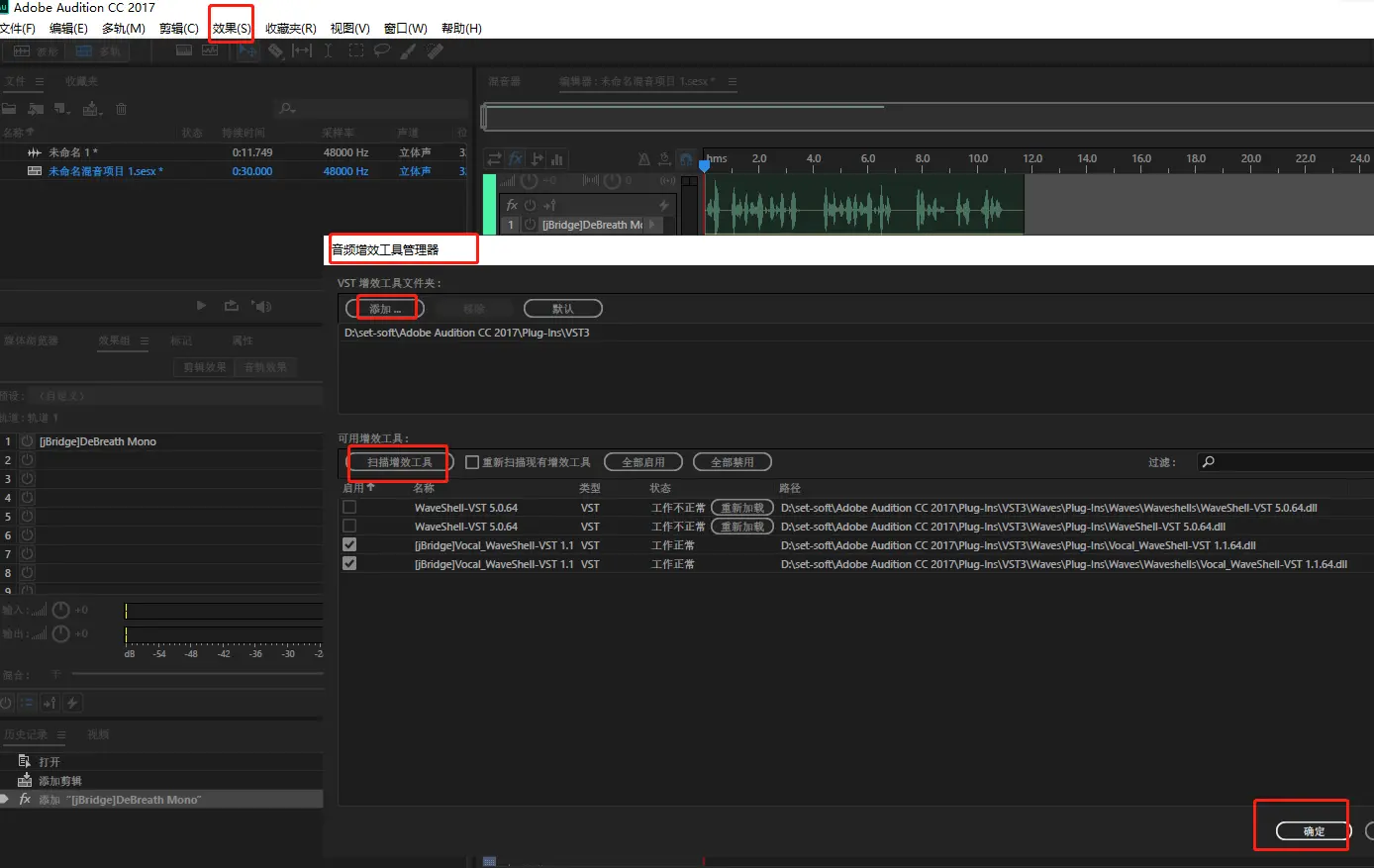Show the fx effects track view
Image resolution: width=1374 pixels, height=868 pixels.
tap(516, 158)
